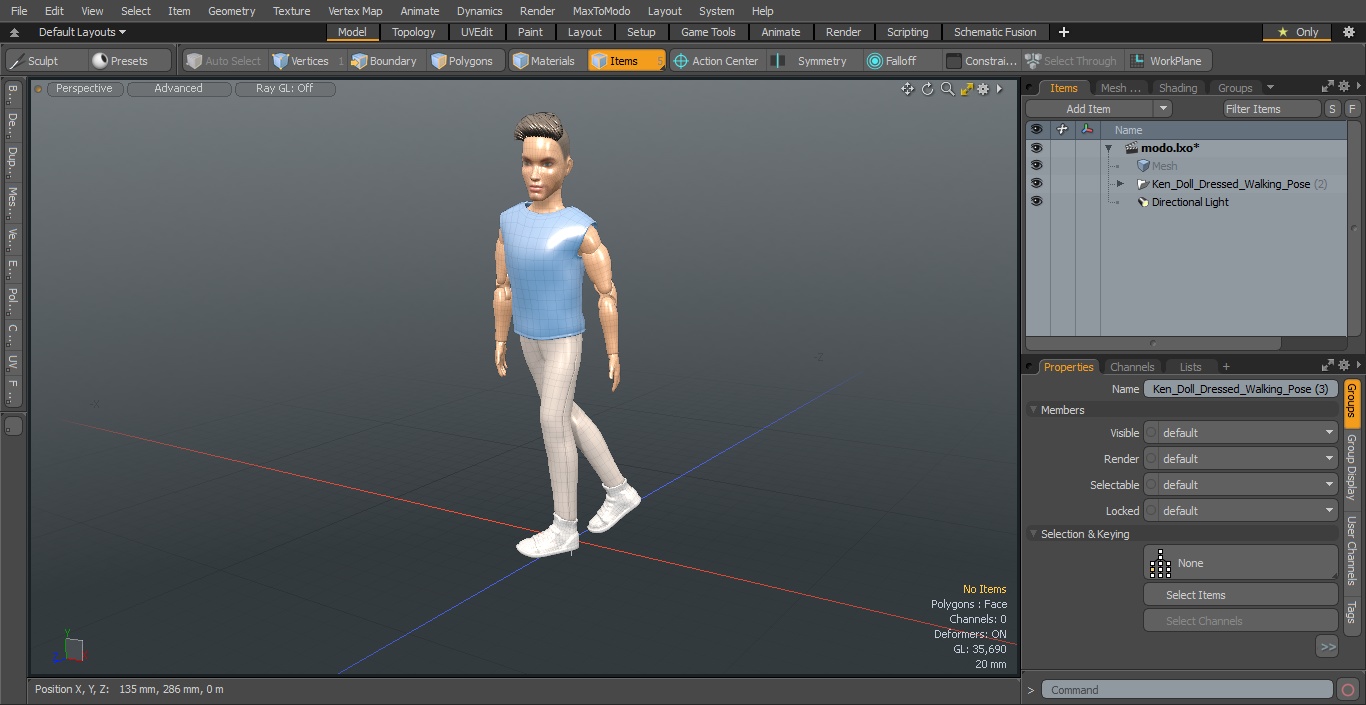The image size is (1366, 705).
Task: Toggle Select Through option
Action: pos(1070,61)
